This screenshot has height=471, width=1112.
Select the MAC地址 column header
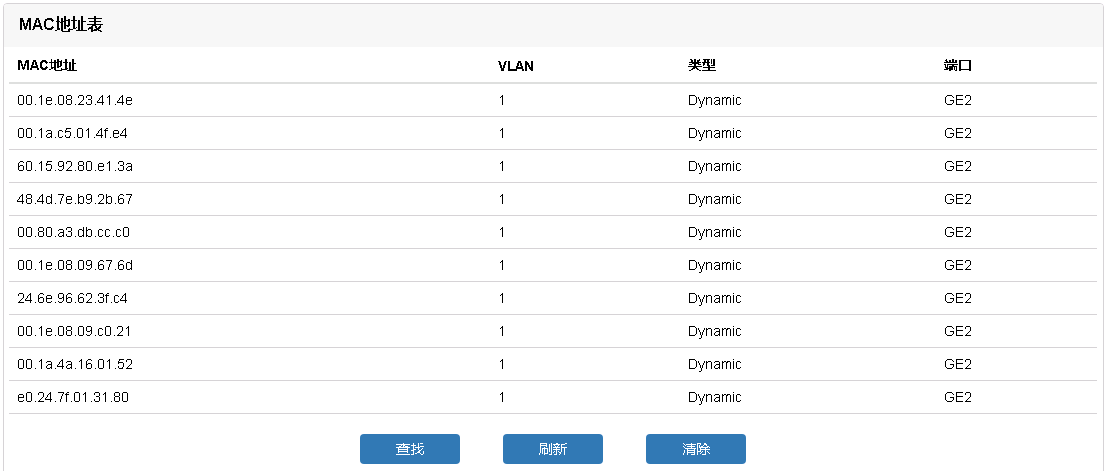click(x=47, y=65)
